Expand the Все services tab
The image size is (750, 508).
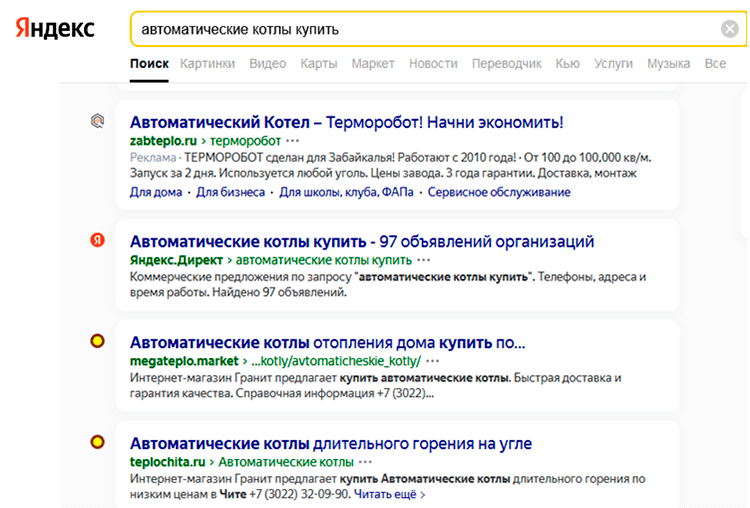715,64
